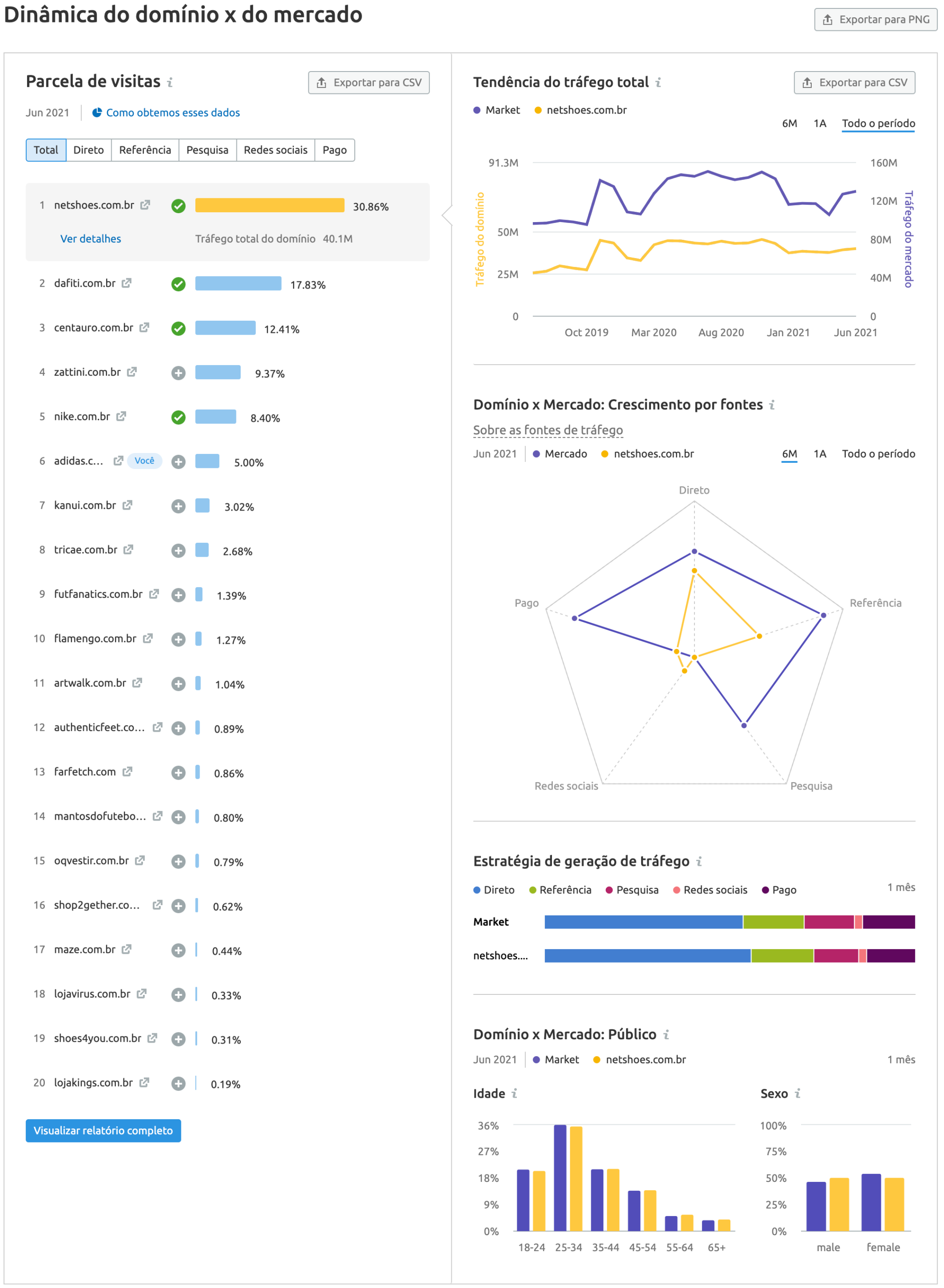Image resolution: width=944 pixels, height=1288 pixels.
Task: Click the yellow netshoes.com.br legend color dot
Action: pos(539,110)
